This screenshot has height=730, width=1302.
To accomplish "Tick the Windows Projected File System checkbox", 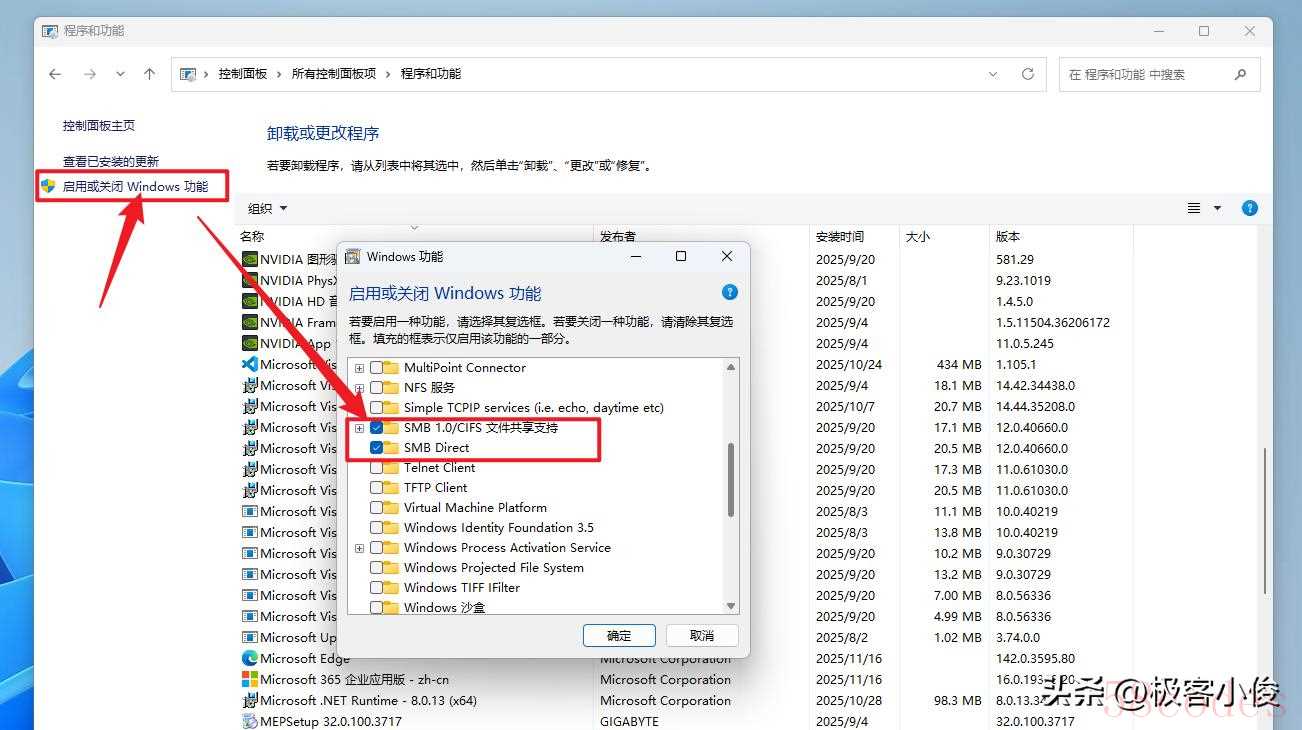I will coord(377,567).
